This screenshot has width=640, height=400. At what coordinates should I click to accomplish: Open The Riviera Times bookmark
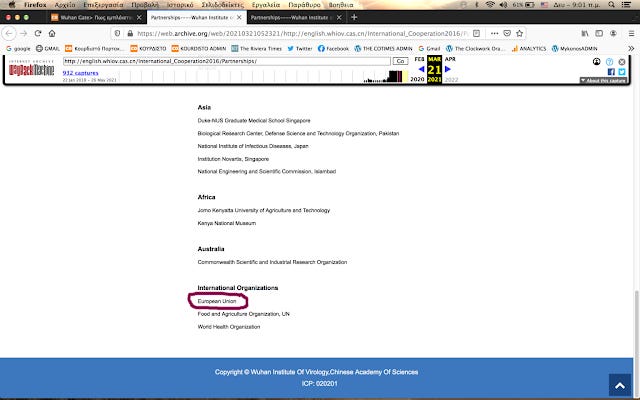pyautogui.click(x=256, y=49)
